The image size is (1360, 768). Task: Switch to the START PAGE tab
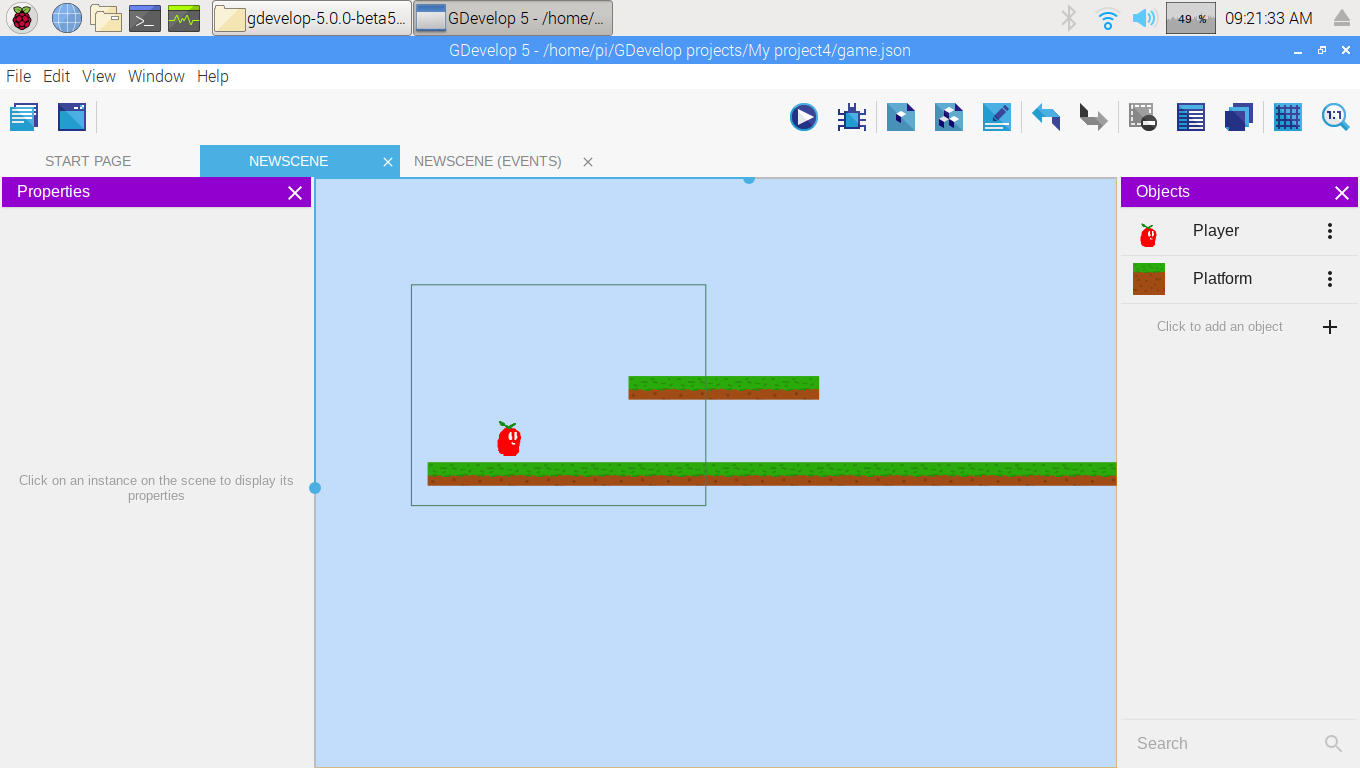[x=88, y=161]
